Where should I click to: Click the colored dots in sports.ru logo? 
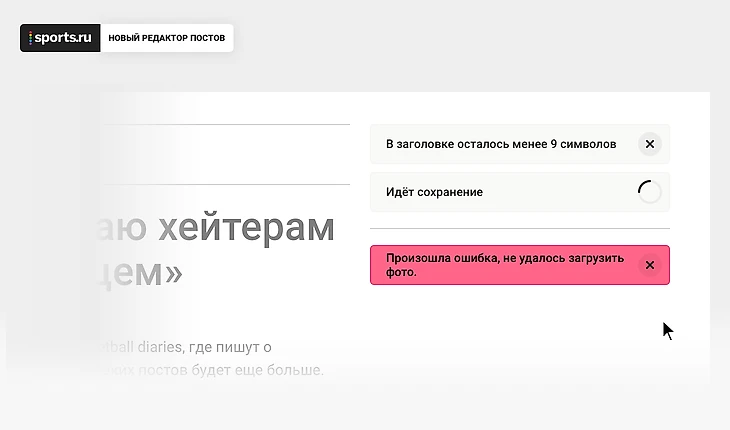pos(30,38)
